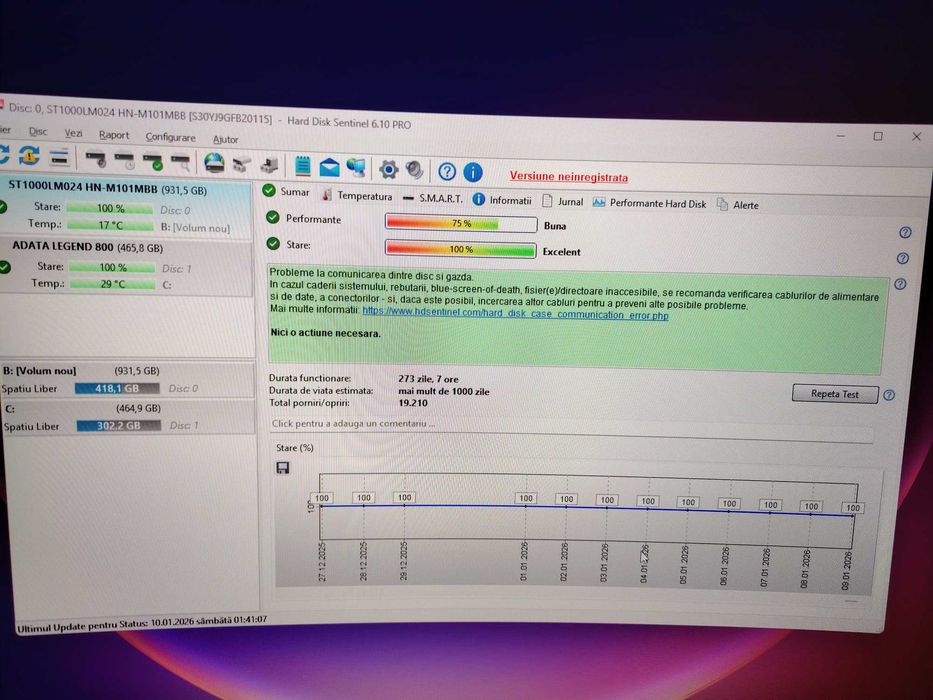Switch to the Jurnal tab
Image resolution: width=933 pixels, height=700 pixels.
click(562, 202)
